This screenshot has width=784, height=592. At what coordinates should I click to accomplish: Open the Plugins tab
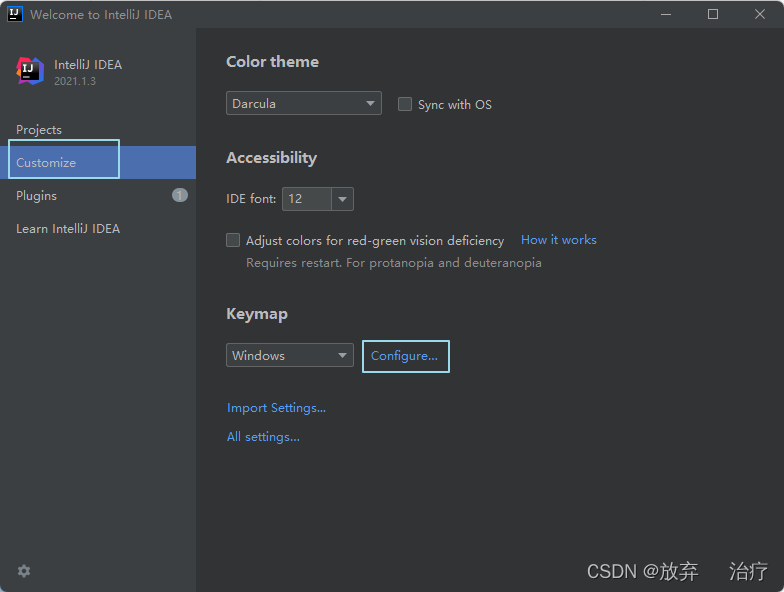coord(36,196)
